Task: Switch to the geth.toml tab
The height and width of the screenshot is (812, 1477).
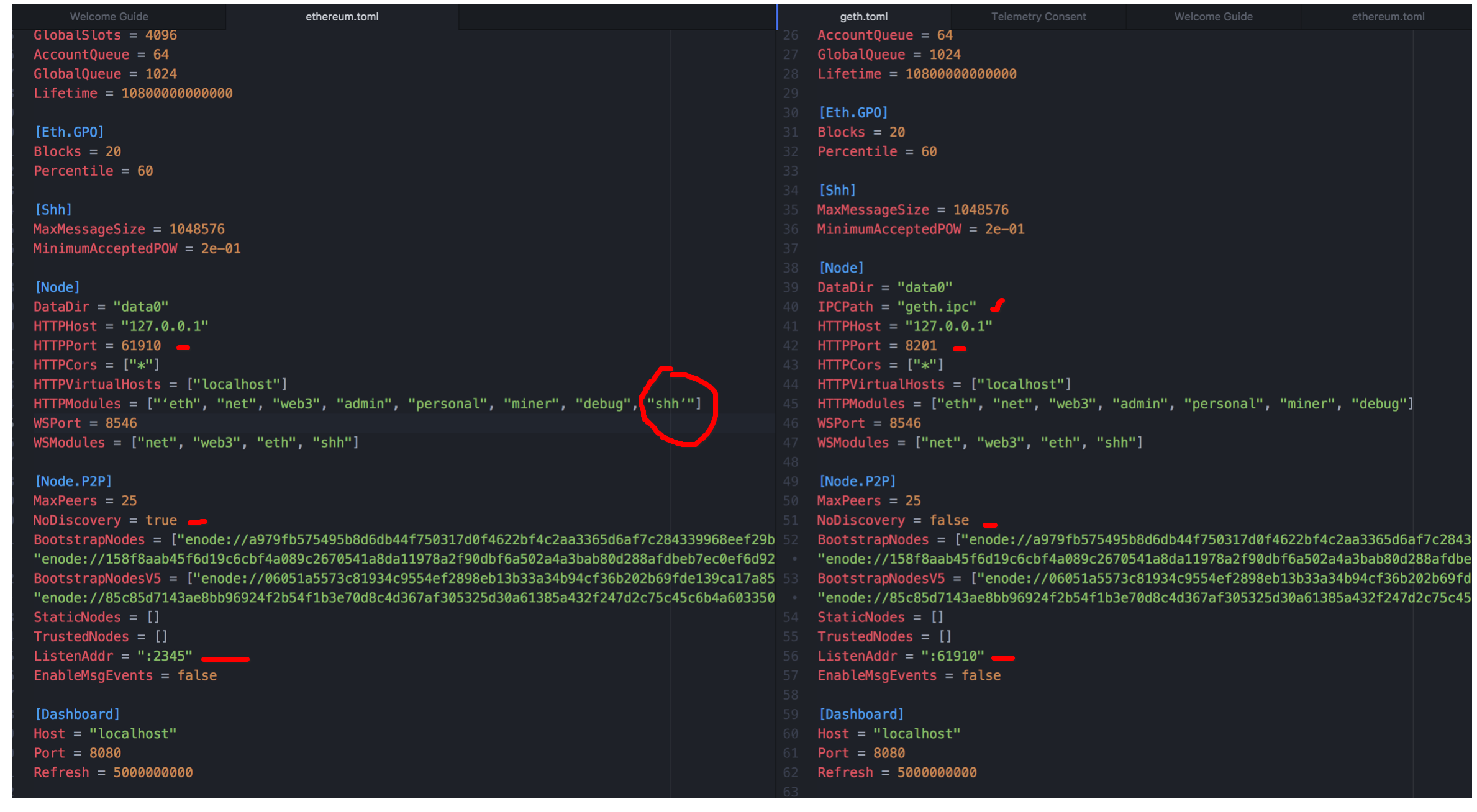Action: point(863,17)
